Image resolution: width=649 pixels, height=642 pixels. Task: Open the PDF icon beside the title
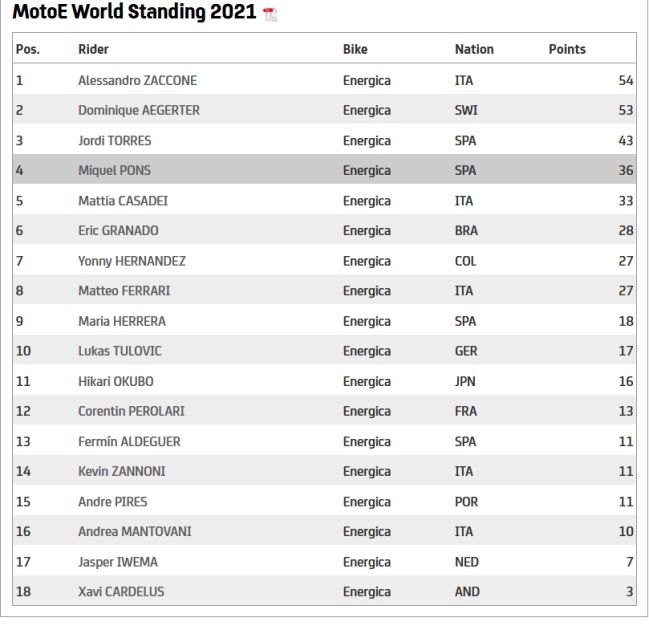270,14
